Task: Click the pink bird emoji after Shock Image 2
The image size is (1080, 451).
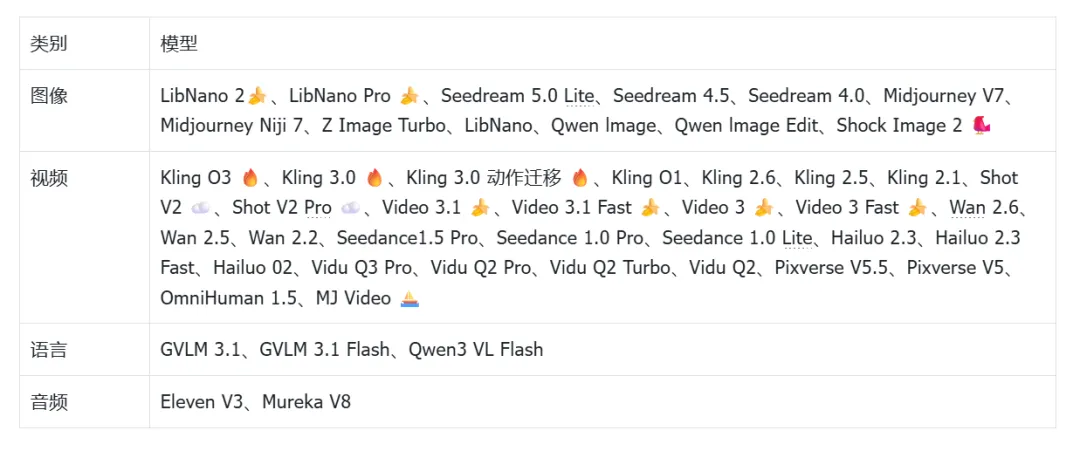Action: pos(981,125)
